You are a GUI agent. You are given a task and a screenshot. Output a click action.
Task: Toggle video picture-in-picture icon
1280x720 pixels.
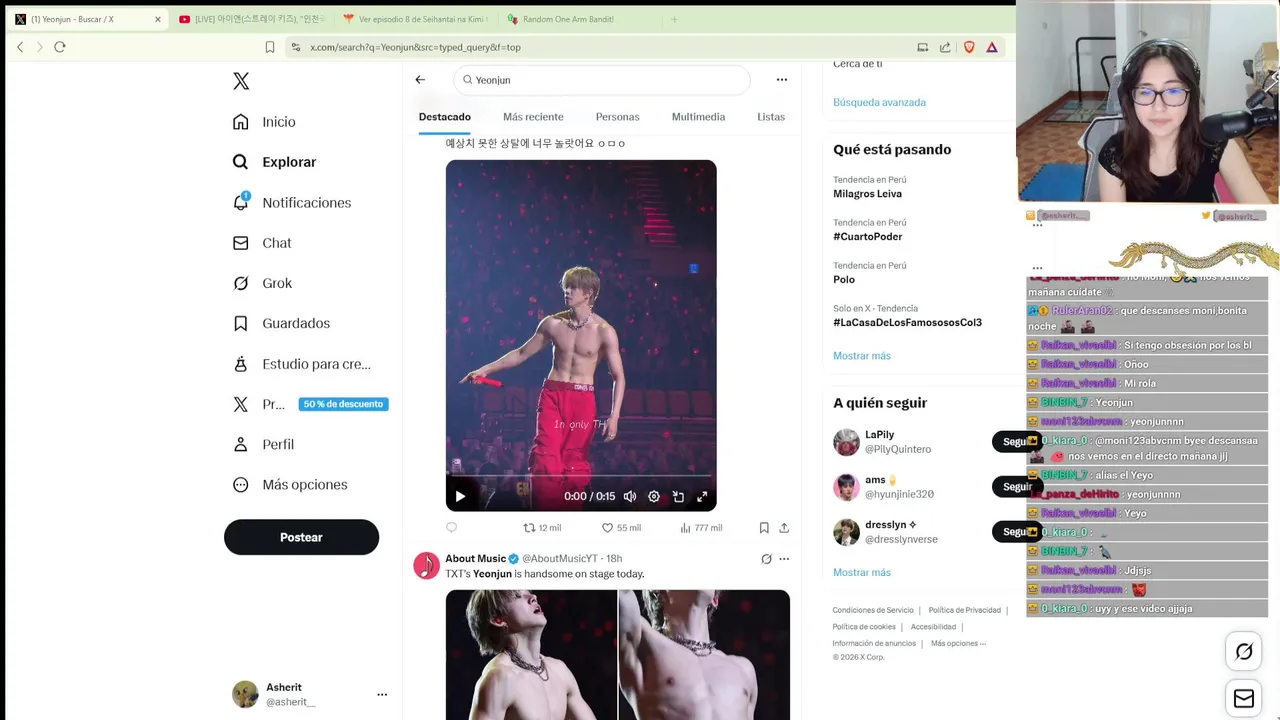(678, 496)
